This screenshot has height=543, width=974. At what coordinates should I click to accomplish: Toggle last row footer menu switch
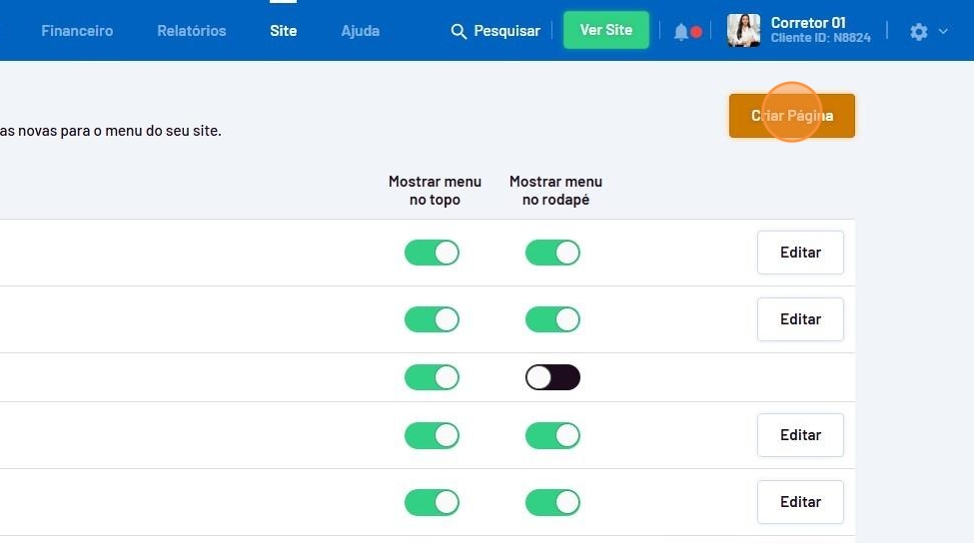pyautogui.click(x=552, y=502)
